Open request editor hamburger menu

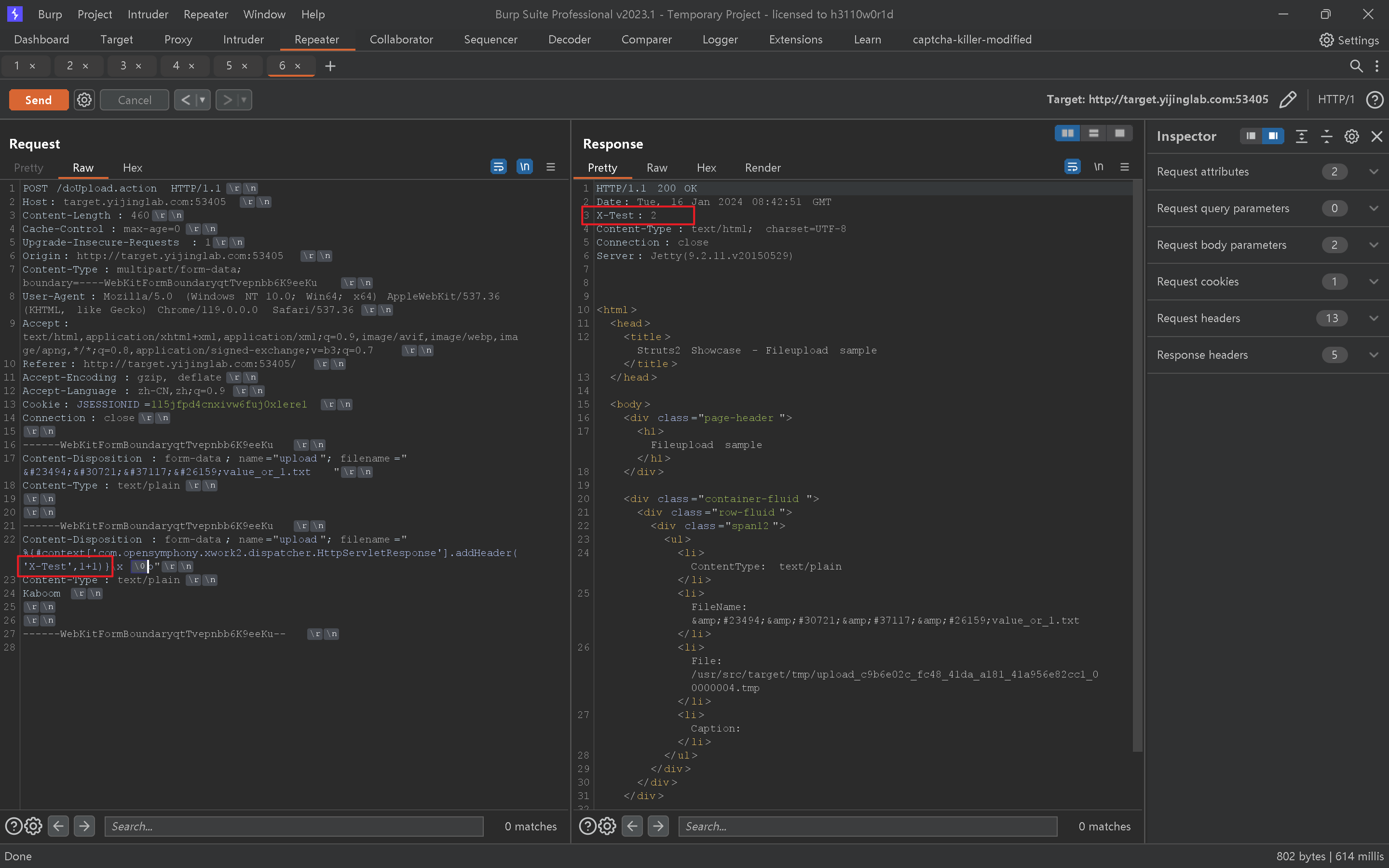550,167
